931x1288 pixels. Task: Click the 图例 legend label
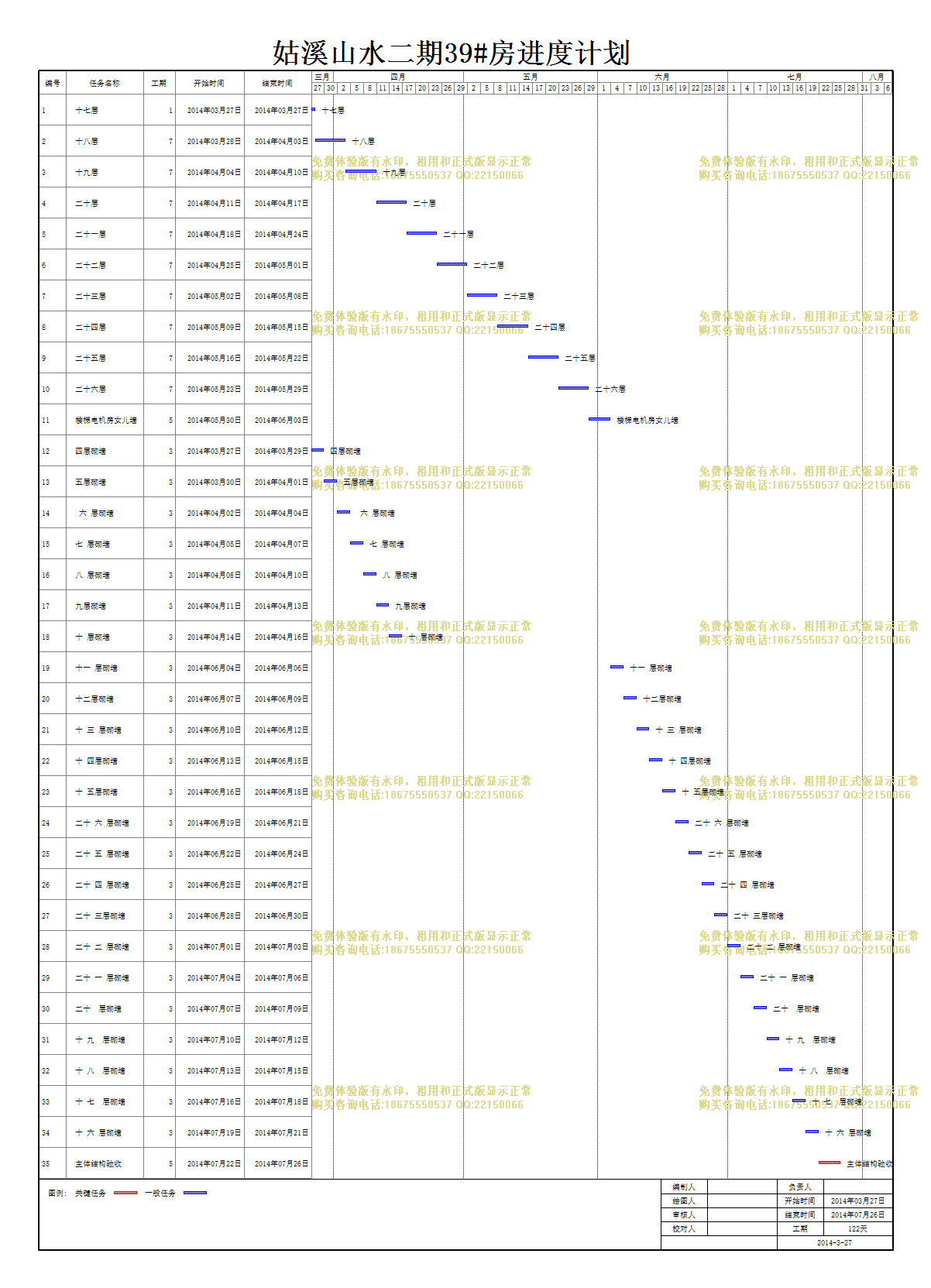(57, 1194)
